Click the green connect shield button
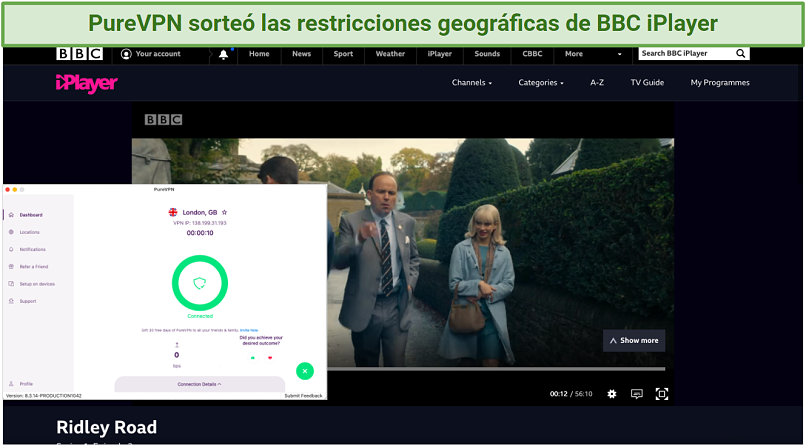The width and height of the screenshot is (806, 446). (x=199, y=283)
